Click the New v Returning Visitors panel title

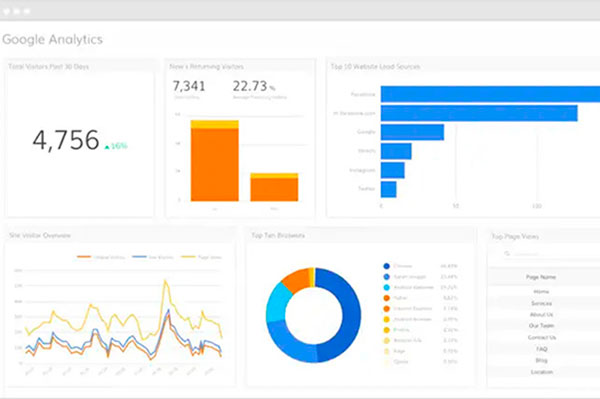[207, 67]
